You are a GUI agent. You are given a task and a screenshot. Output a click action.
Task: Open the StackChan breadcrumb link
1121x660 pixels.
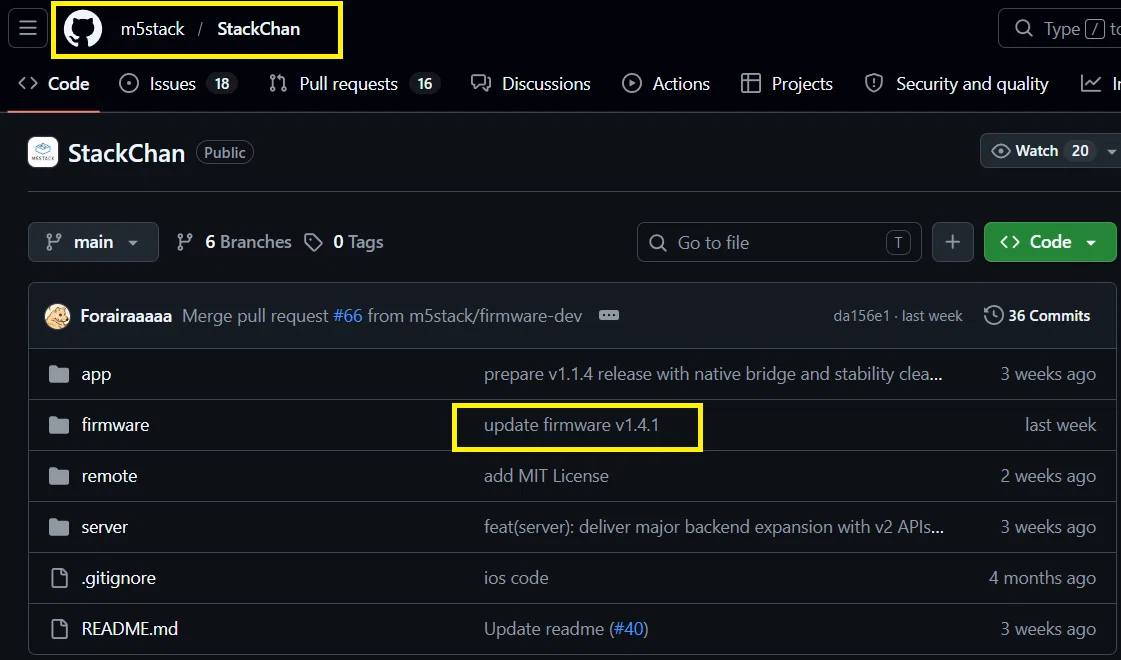pos(258,29)
